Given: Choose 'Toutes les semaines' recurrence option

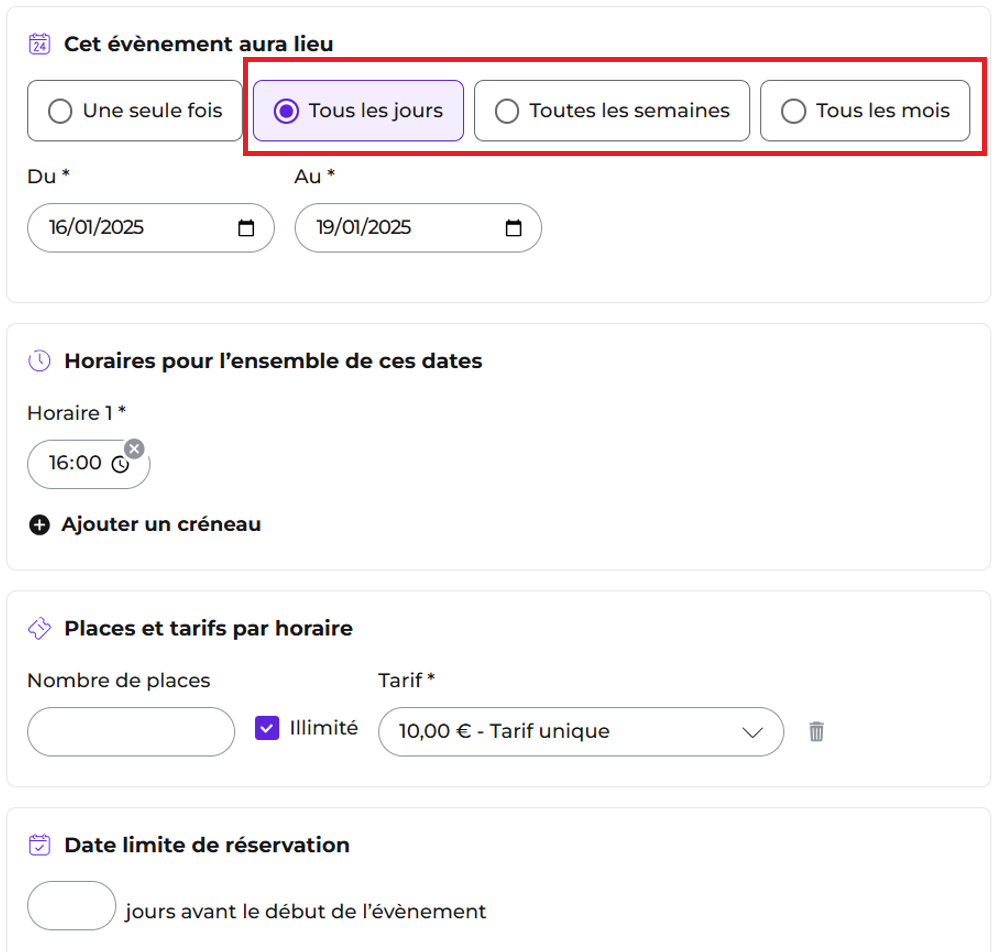Looking at the screenshot, I should tap(611, 111).
